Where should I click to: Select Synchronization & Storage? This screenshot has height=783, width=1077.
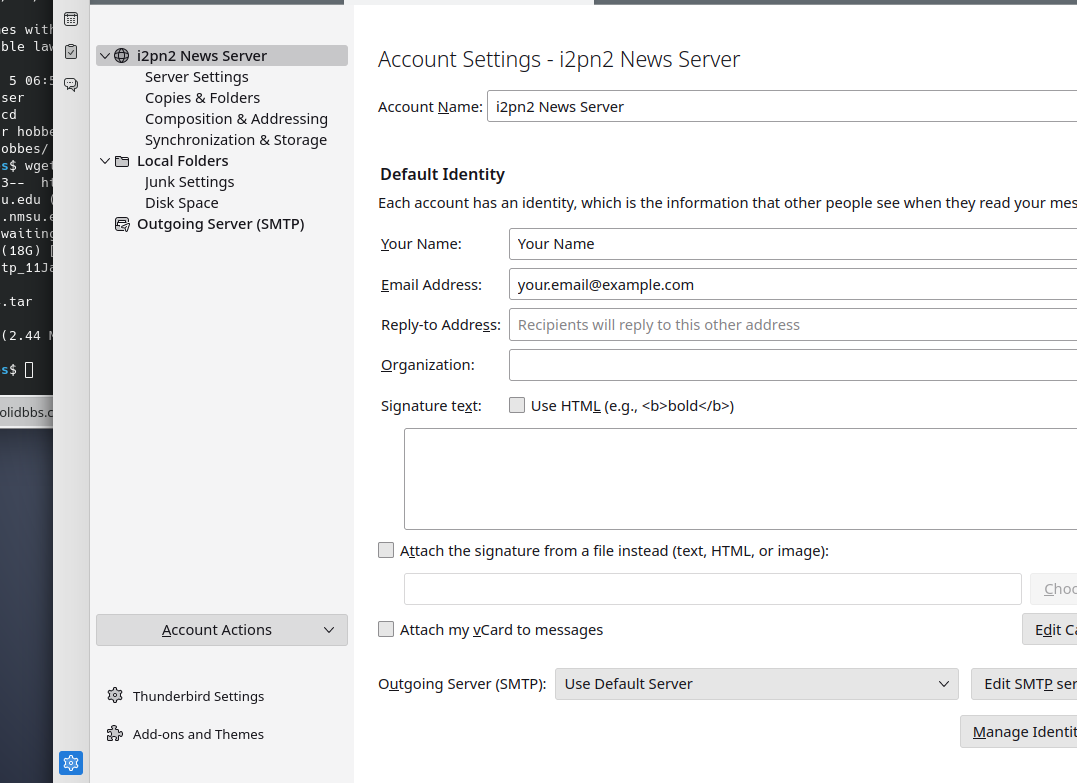point(236,140)
